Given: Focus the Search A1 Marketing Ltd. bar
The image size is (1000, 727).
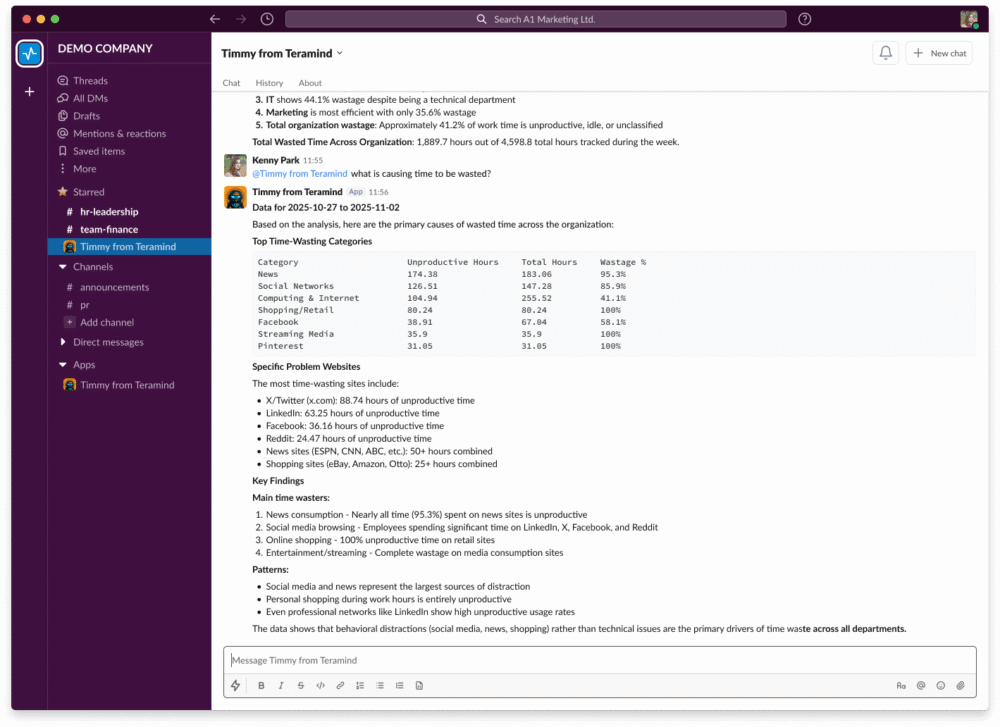Looking at the screenshot, I should click(x=536, y=19).
